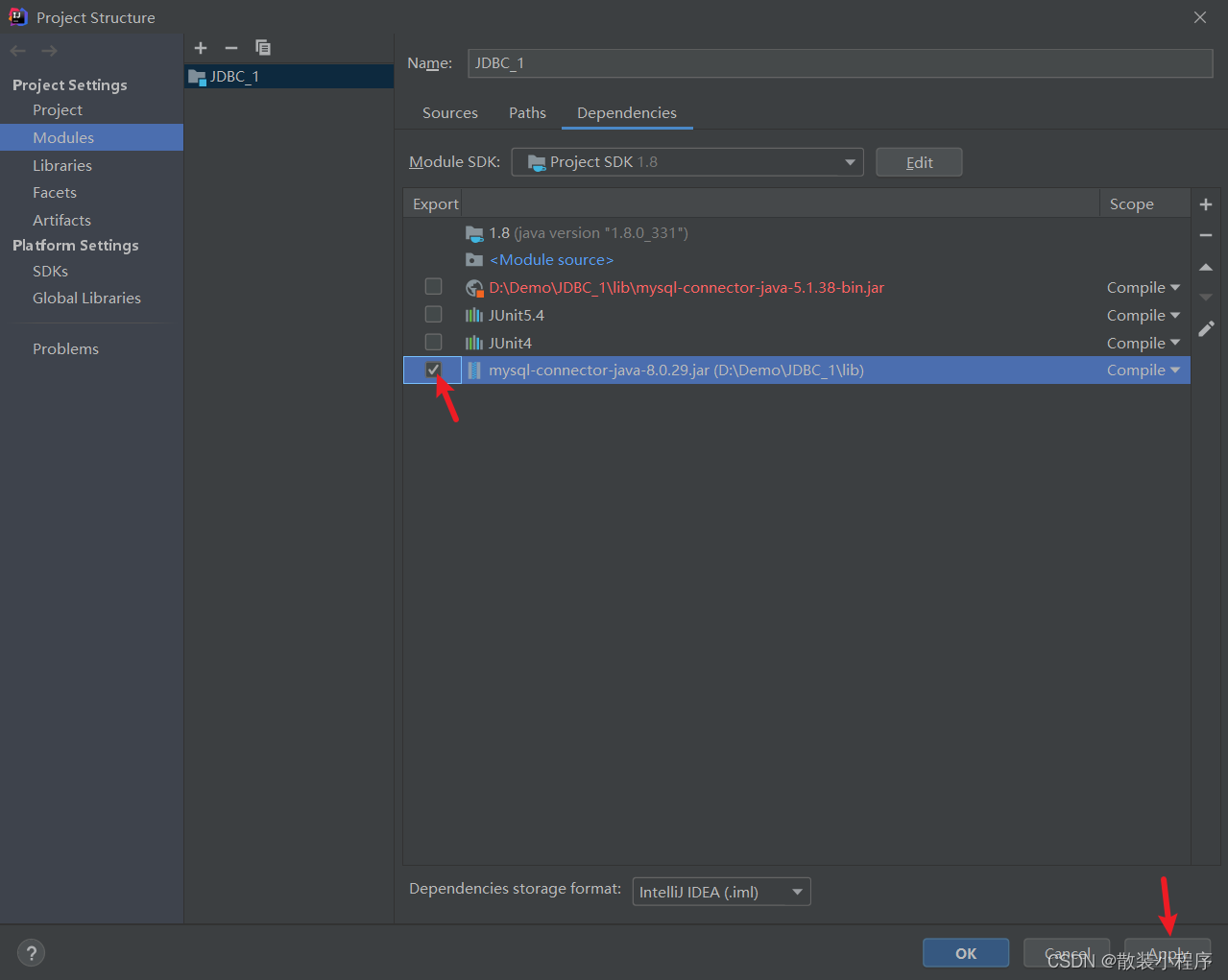The width and height of the screenshot is (1228, 980).
Task: Switch to the Paths tab
Action: click(527, 113)
